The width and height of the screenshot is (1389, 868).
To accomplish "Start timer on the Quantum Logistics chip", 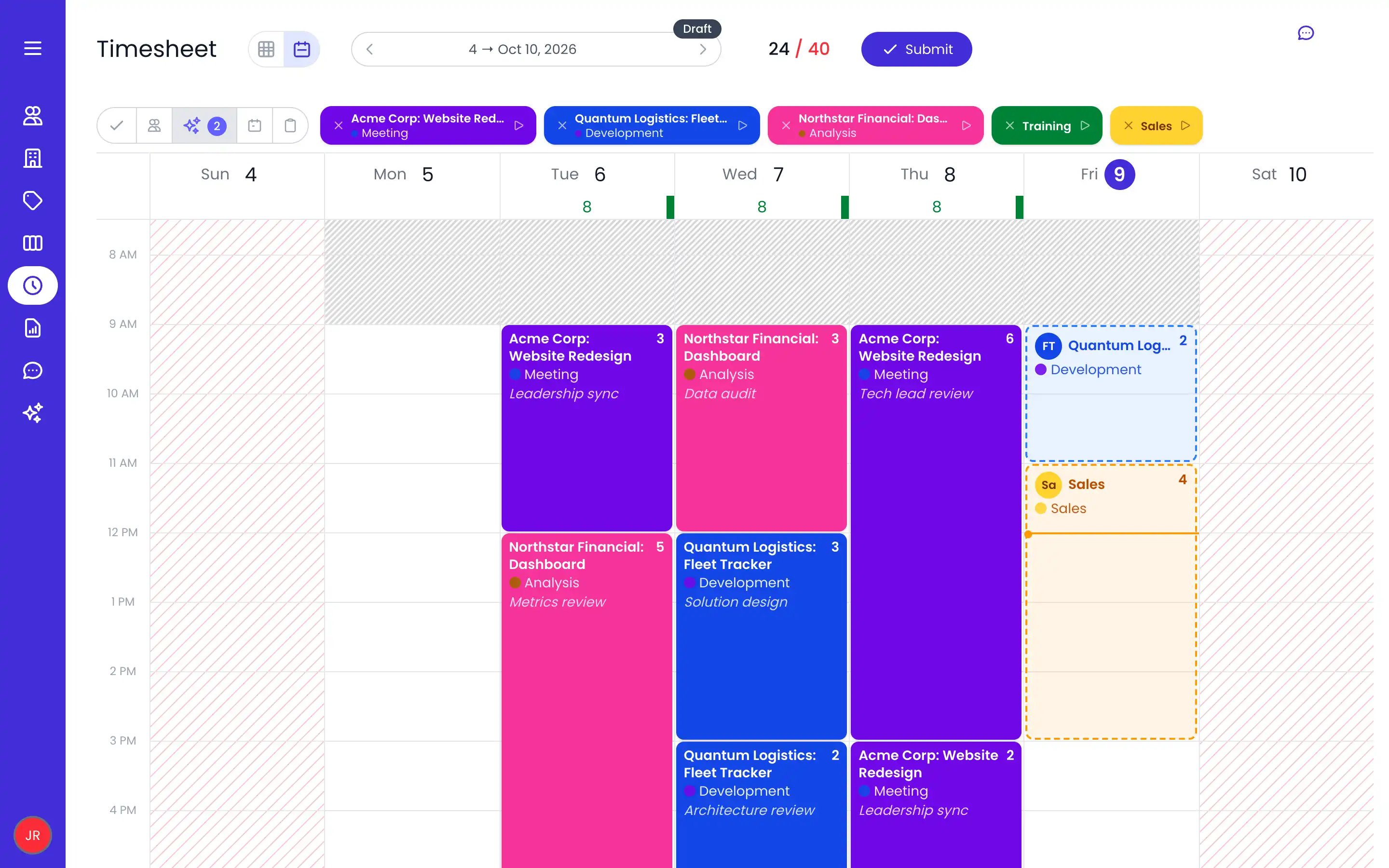I will 743,126.
